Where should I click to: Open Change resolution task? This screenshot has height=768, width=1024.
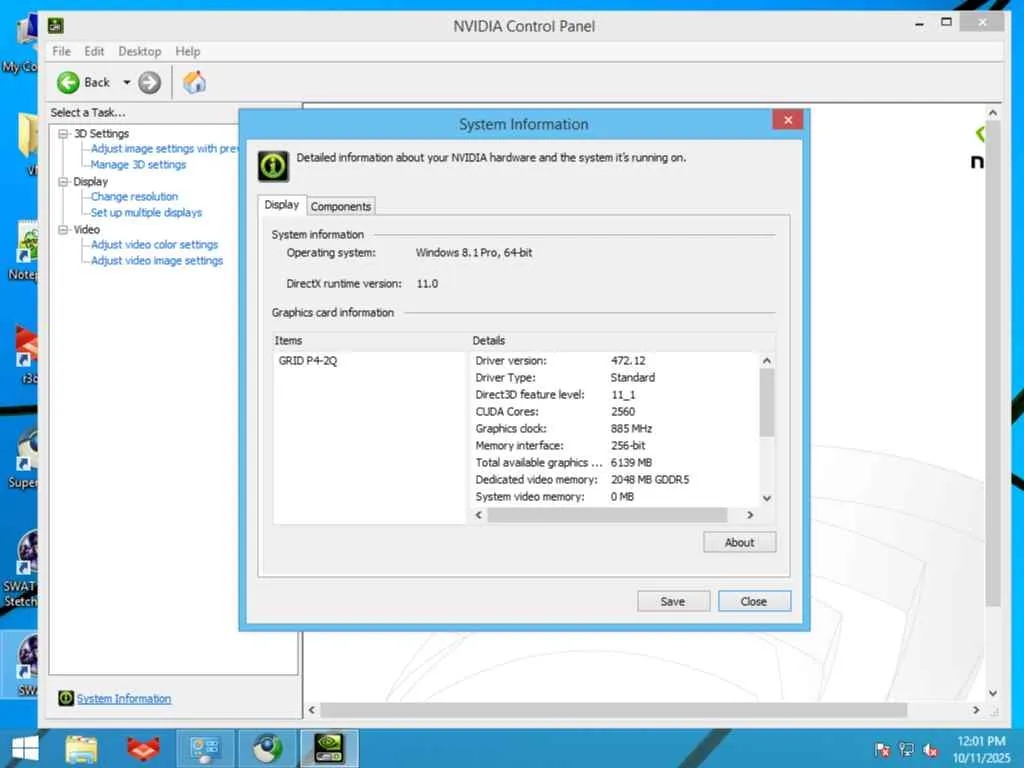(x=135, y=197)
